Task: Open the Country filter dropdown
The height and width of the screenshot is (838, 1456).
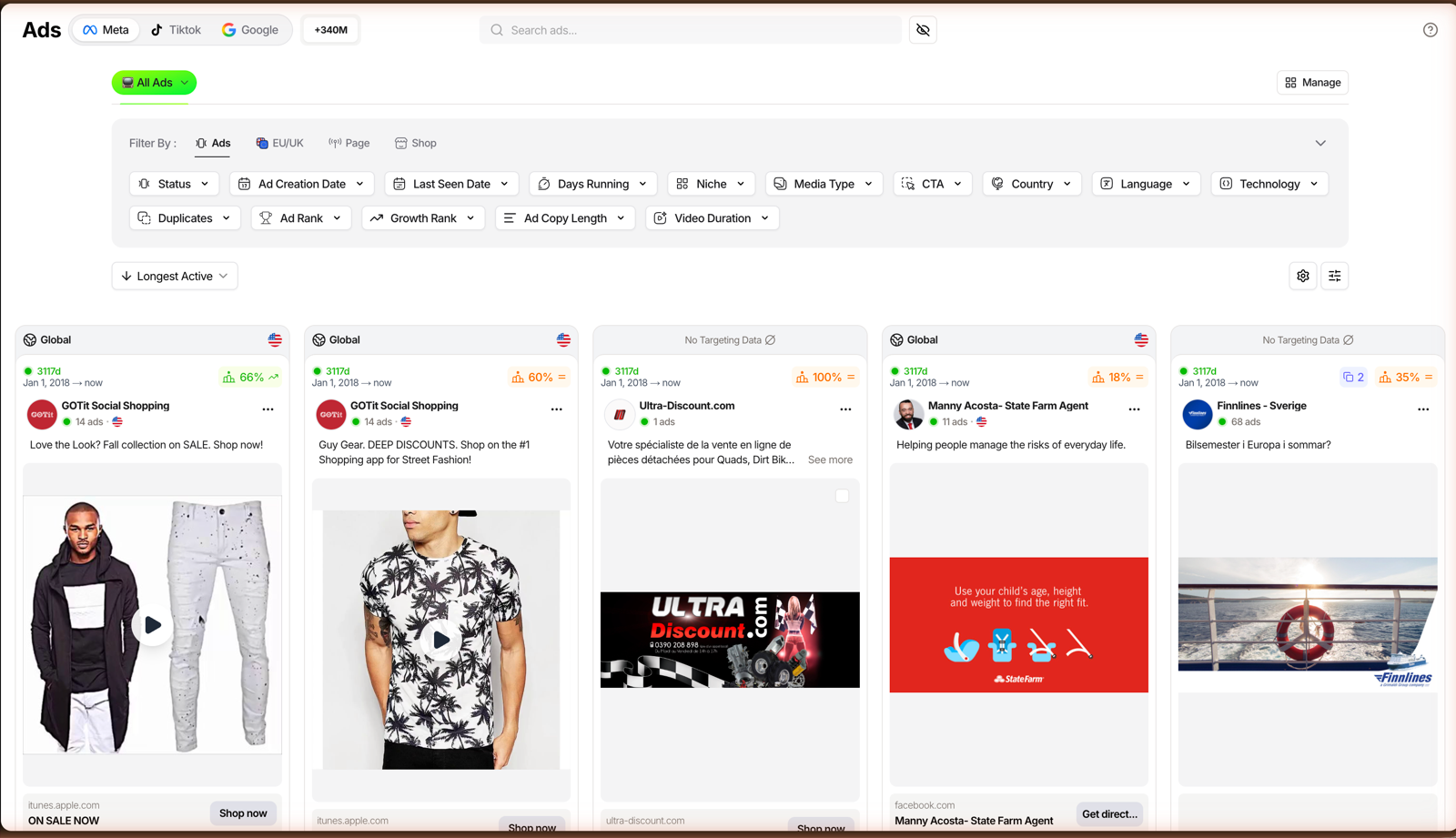Action: [x=1032, y=184]
